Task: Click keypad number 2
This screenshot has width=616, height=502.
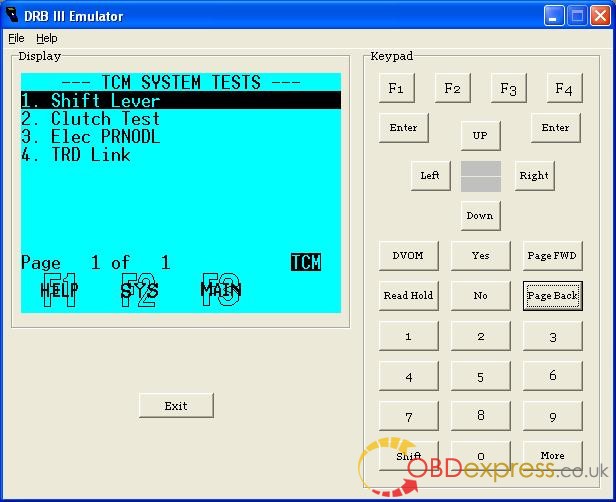Action: 480,336
